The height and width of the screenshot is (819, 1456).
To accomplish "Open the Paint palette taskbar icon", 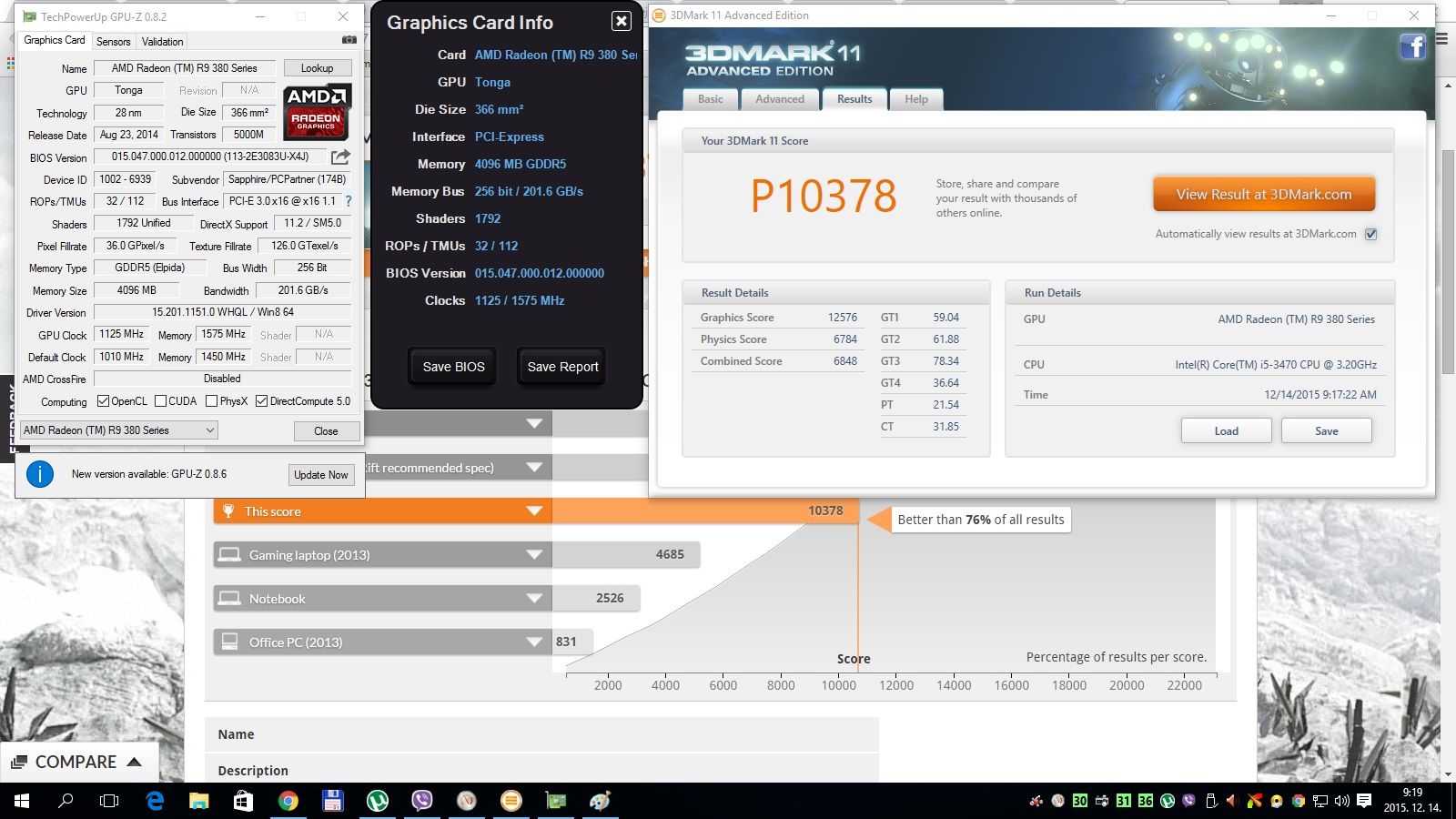I will coord(600,801).
